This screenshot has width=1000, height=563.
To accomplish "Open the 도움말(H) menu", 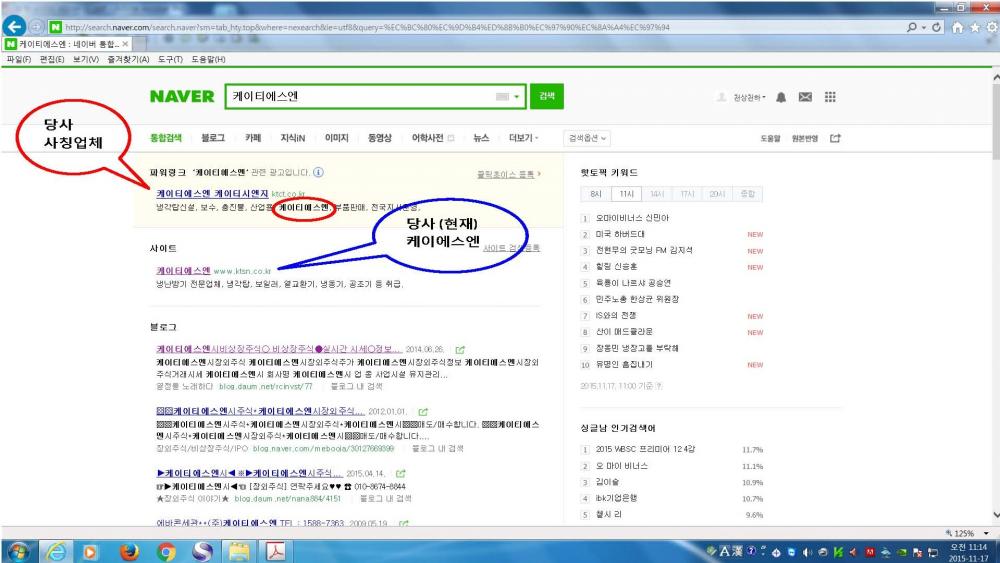I will (209, 59).
